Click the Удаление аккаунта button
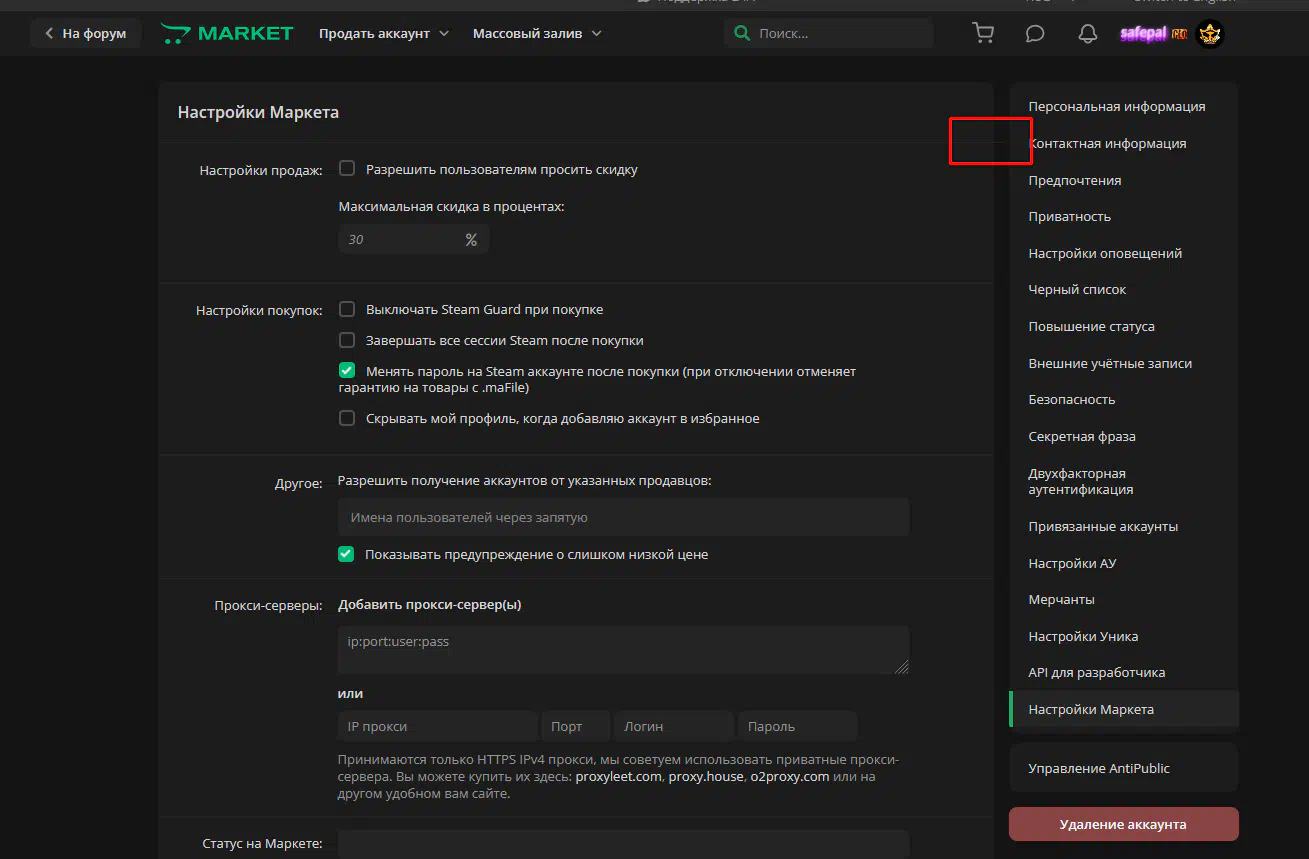This screenshot has width=1309, height=859. pyautogui.click(x=1124, y=824)
